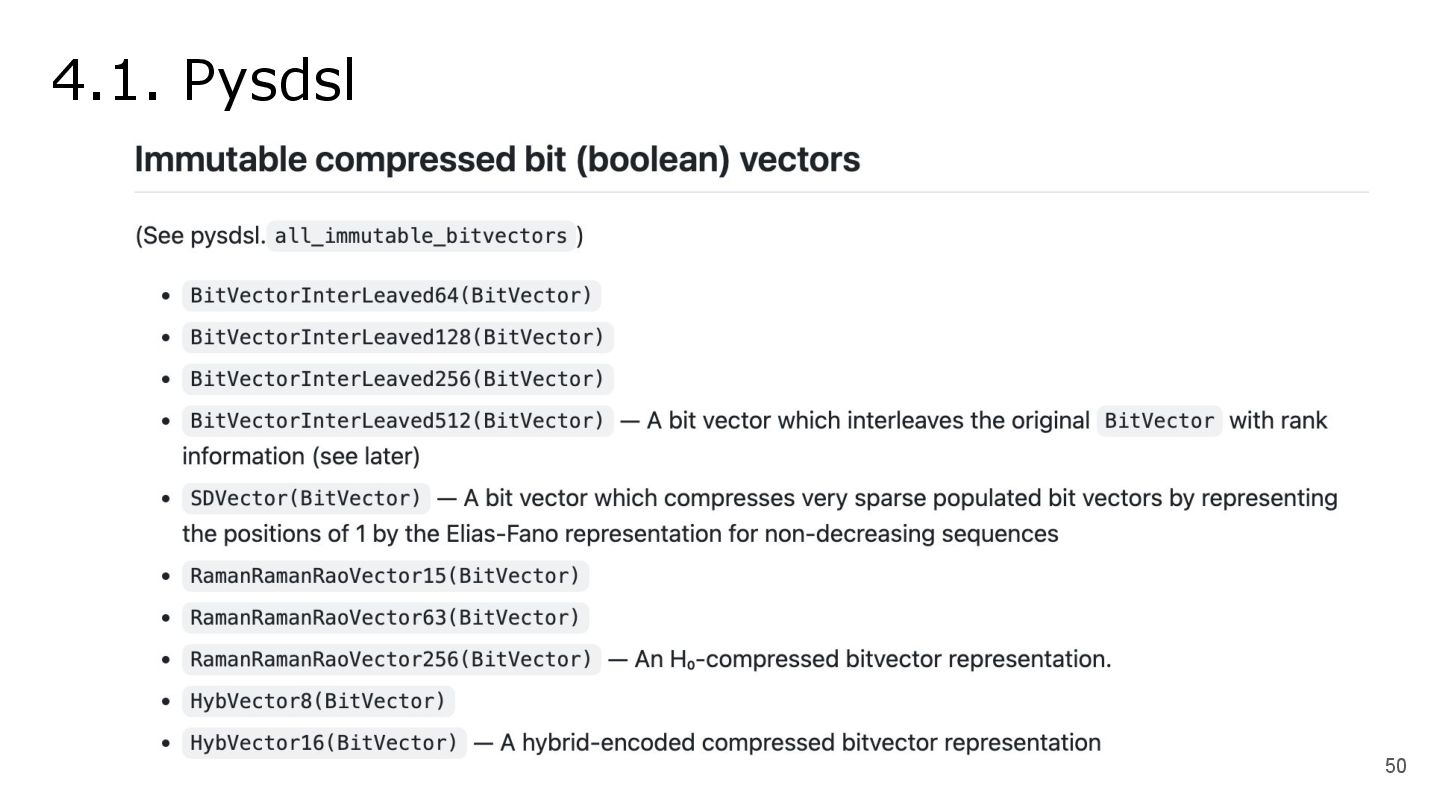Select the BitVectorInterLeaved128(BitVector) entry
1440x810 pixels.
397,338
